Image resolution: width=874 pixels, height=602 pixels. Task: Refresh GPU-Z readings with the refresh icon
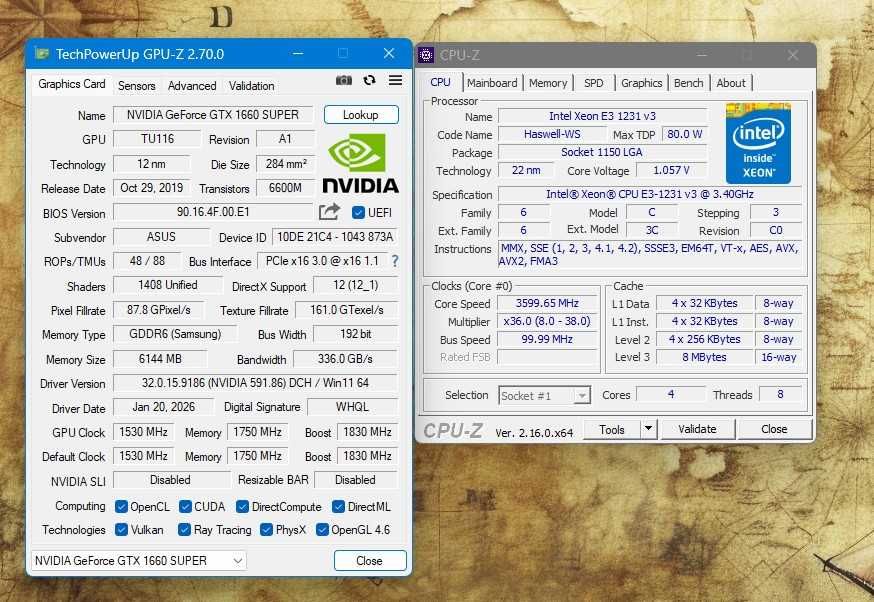pos(369,80)
